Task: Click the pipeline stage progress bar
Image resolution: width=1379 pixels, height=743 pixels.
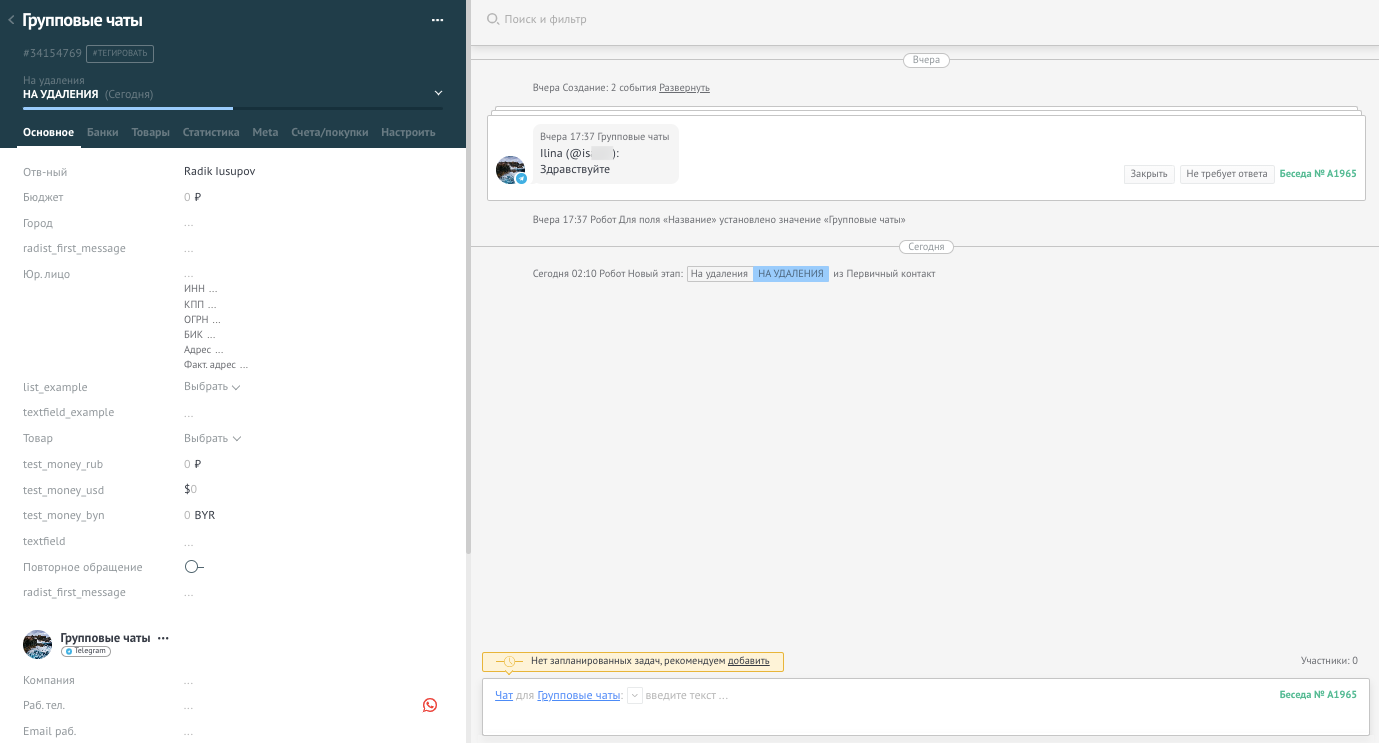Action: point(232,108)
